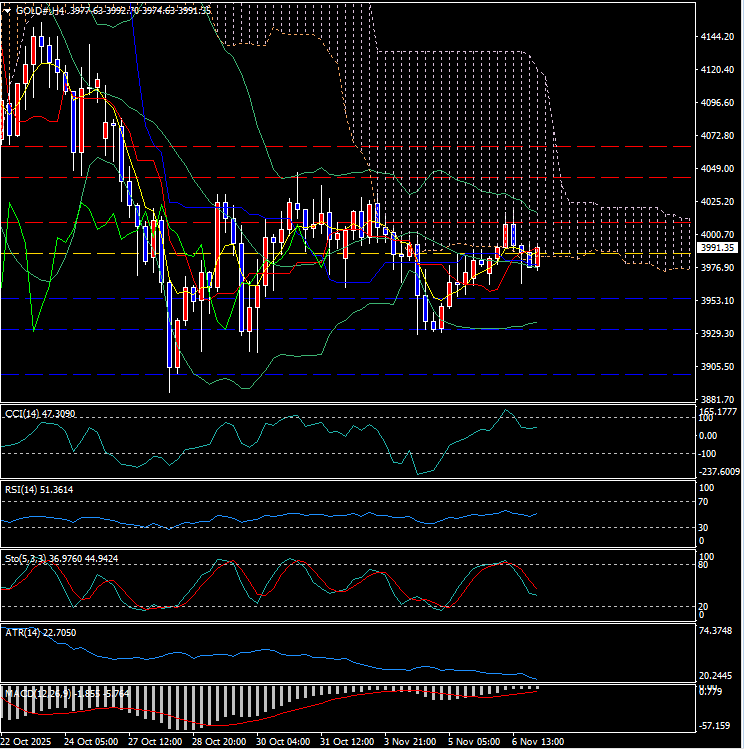Click the 4144.20 price scale value
Screen dimensions: 744x750
tap(718, 37)
